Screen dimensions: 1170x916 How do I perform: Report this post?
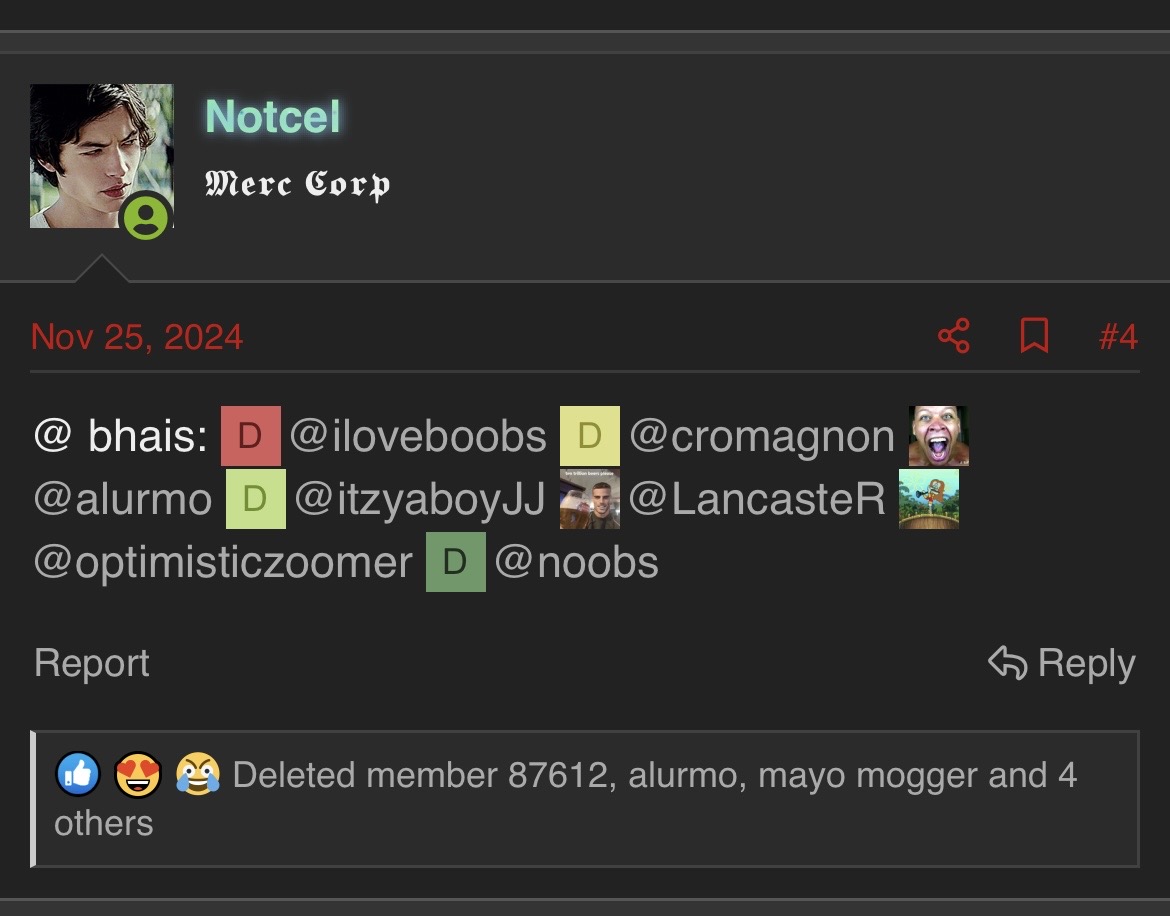[92, 662]
